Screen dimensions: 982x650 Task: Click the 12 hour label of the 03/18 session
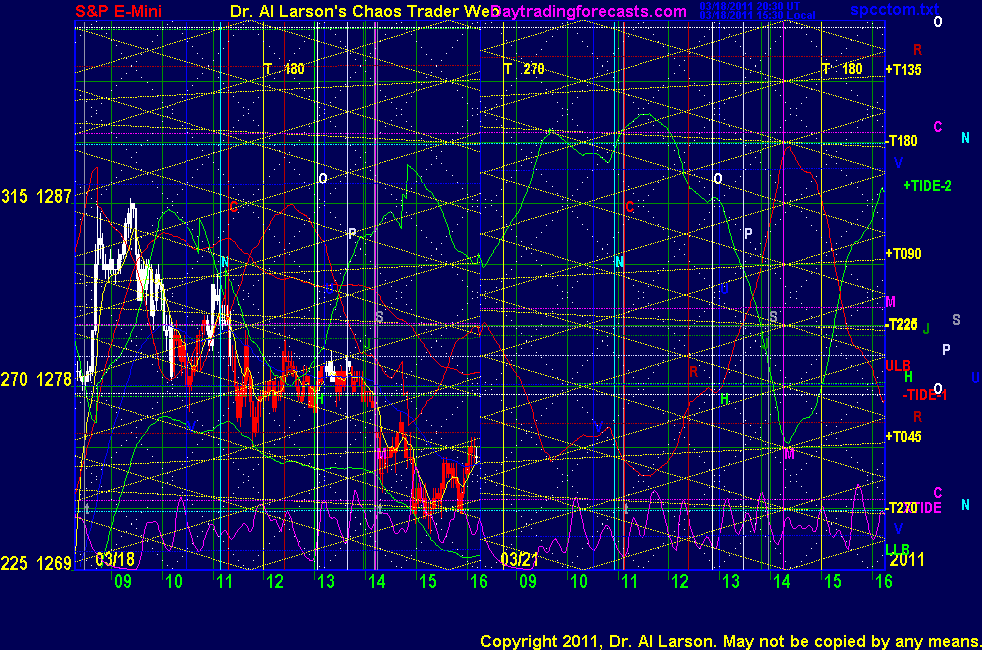pyautogui.click(x=275, y=582)
